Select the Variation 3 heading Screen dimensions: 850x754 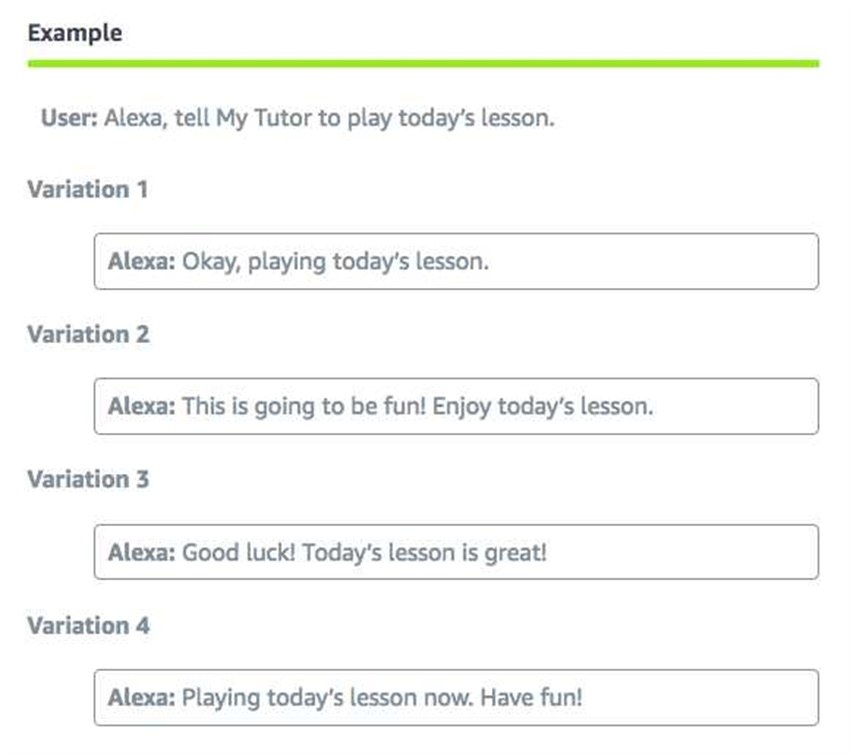pos(88,480)
